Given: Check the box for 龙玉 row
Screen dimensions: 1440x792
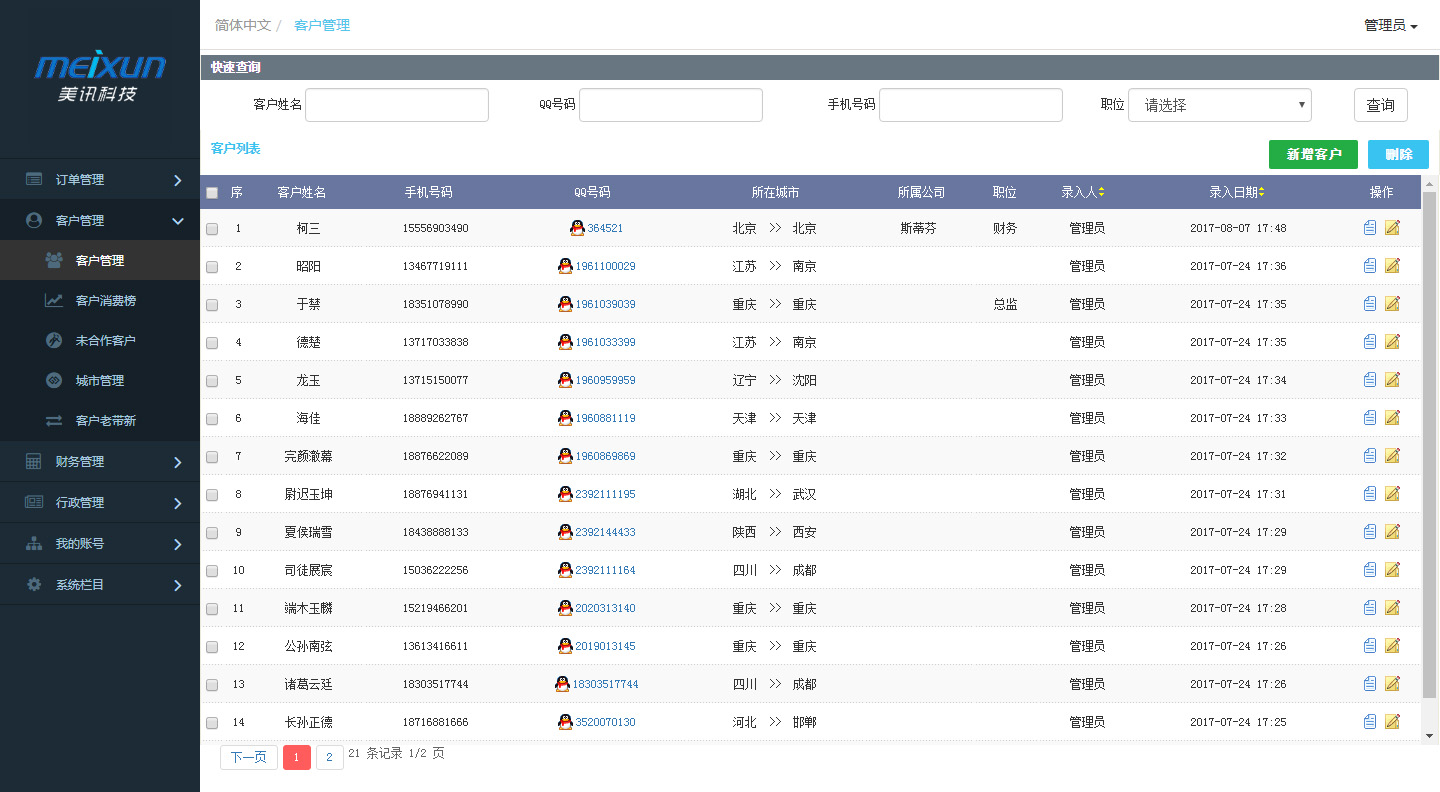Looking at the screenshot, I should tap(212, 381).
